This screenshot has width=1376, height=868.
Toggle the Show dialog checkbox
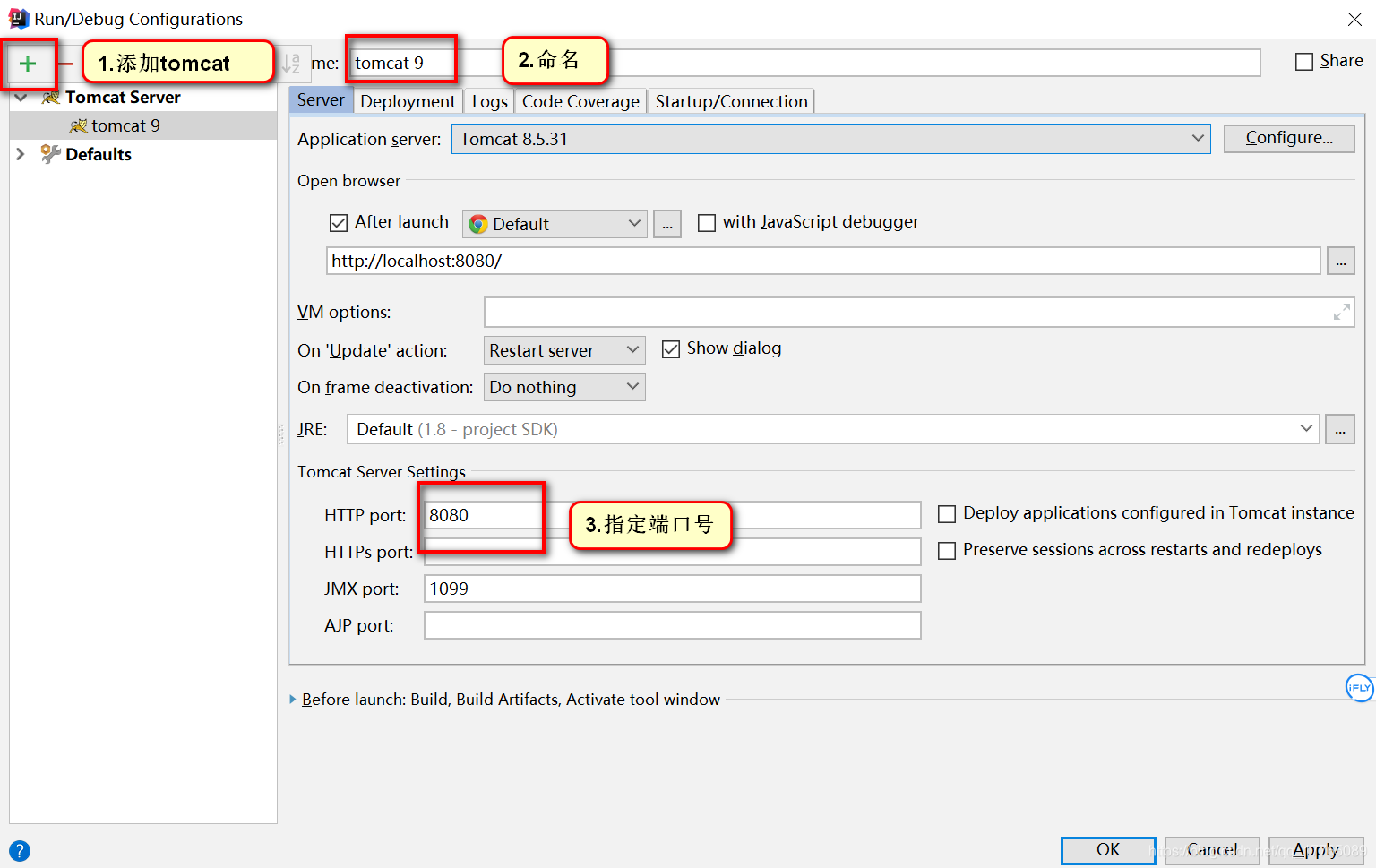pyautogui.click(x=671, y=349)
